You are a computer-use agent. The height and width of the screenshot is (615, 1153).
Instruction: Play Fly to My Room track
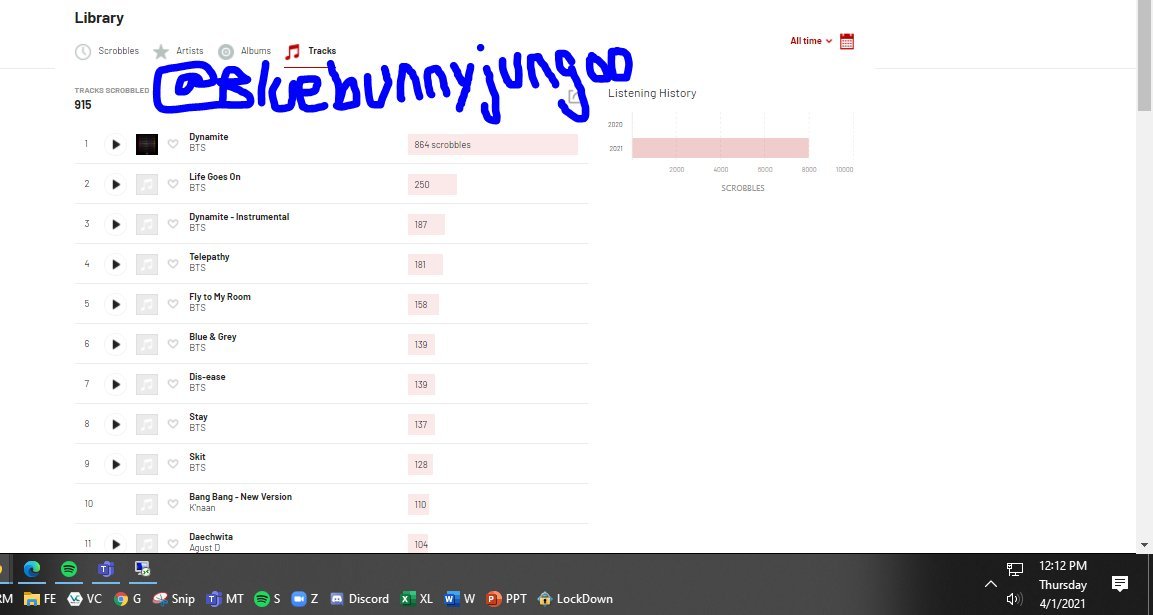pyautogui.click(x=115, y=304)
